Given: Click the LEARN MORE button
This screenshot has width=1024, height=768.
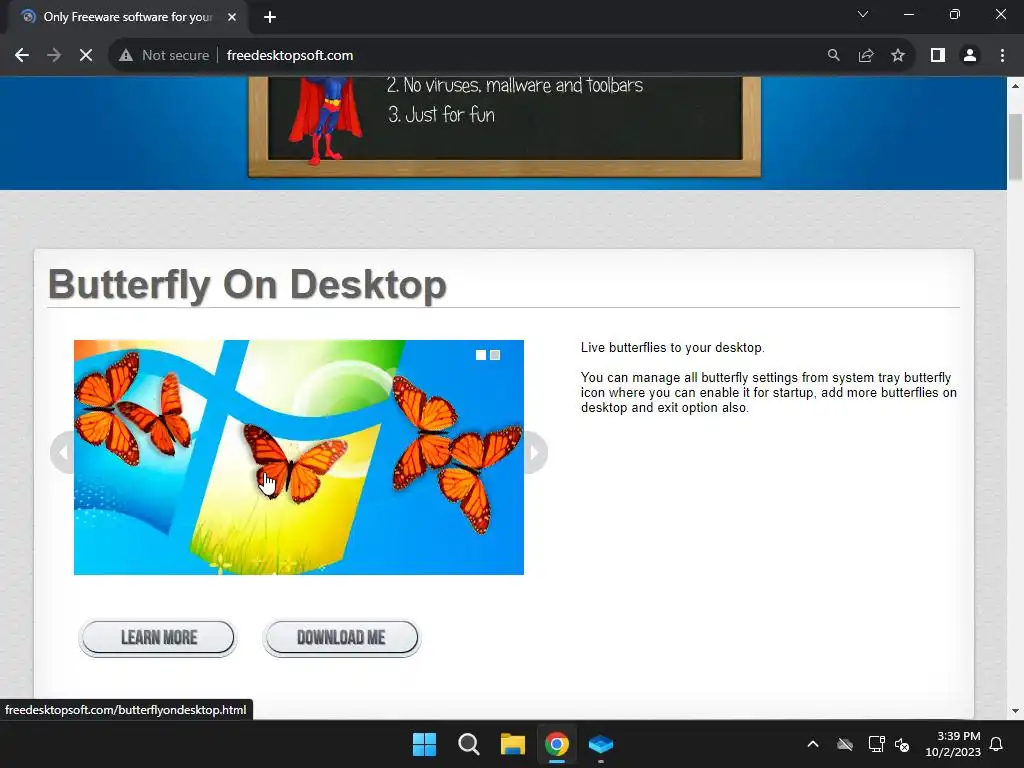Looking at the screenshot, I should [x=158, y=637].
